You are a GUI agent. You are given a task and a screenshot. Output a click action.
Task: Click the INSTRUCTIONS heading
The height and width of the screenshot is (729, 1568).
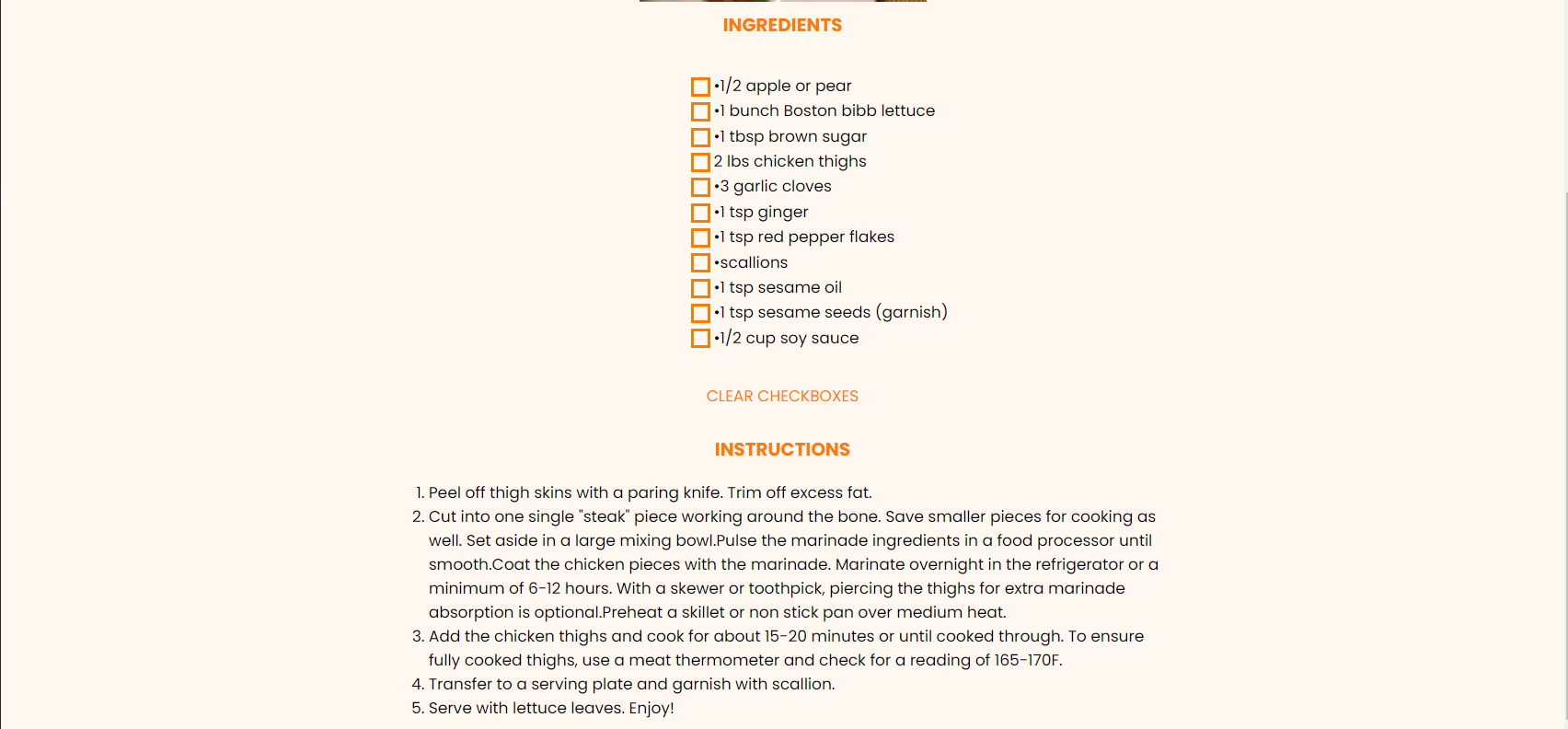(781, 449)
